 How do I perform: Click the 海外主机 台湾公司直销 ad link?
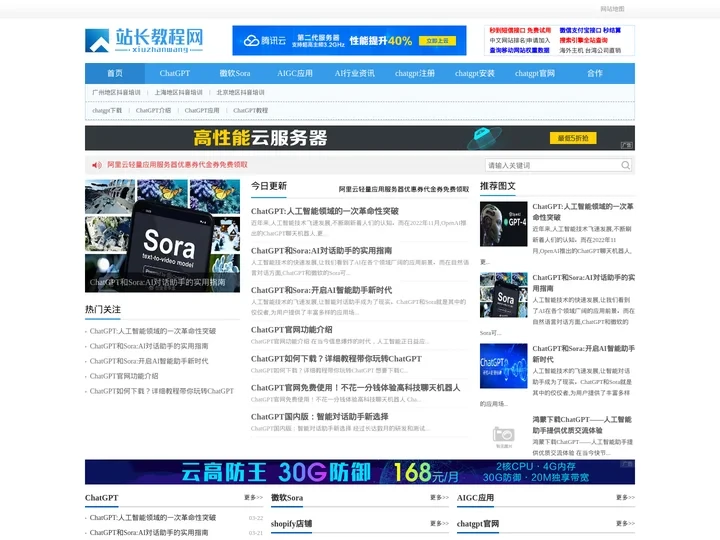coord(590,51)
